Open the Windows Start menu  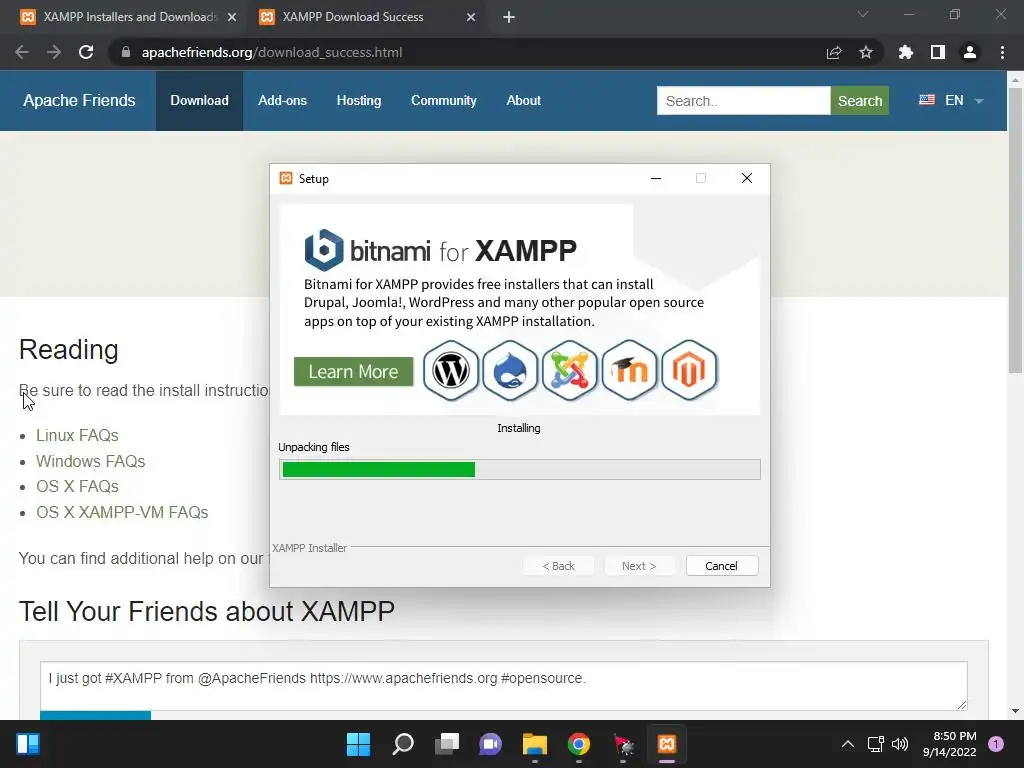click(359, 744)
